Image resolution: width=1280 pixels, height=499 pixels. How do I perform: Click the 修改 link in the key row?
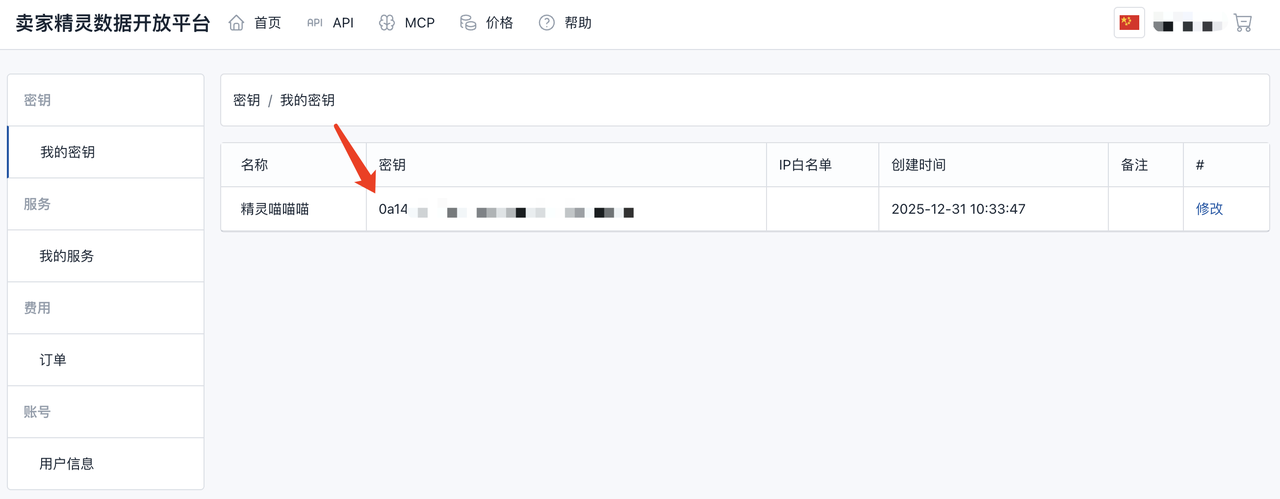coord(1209,209)
